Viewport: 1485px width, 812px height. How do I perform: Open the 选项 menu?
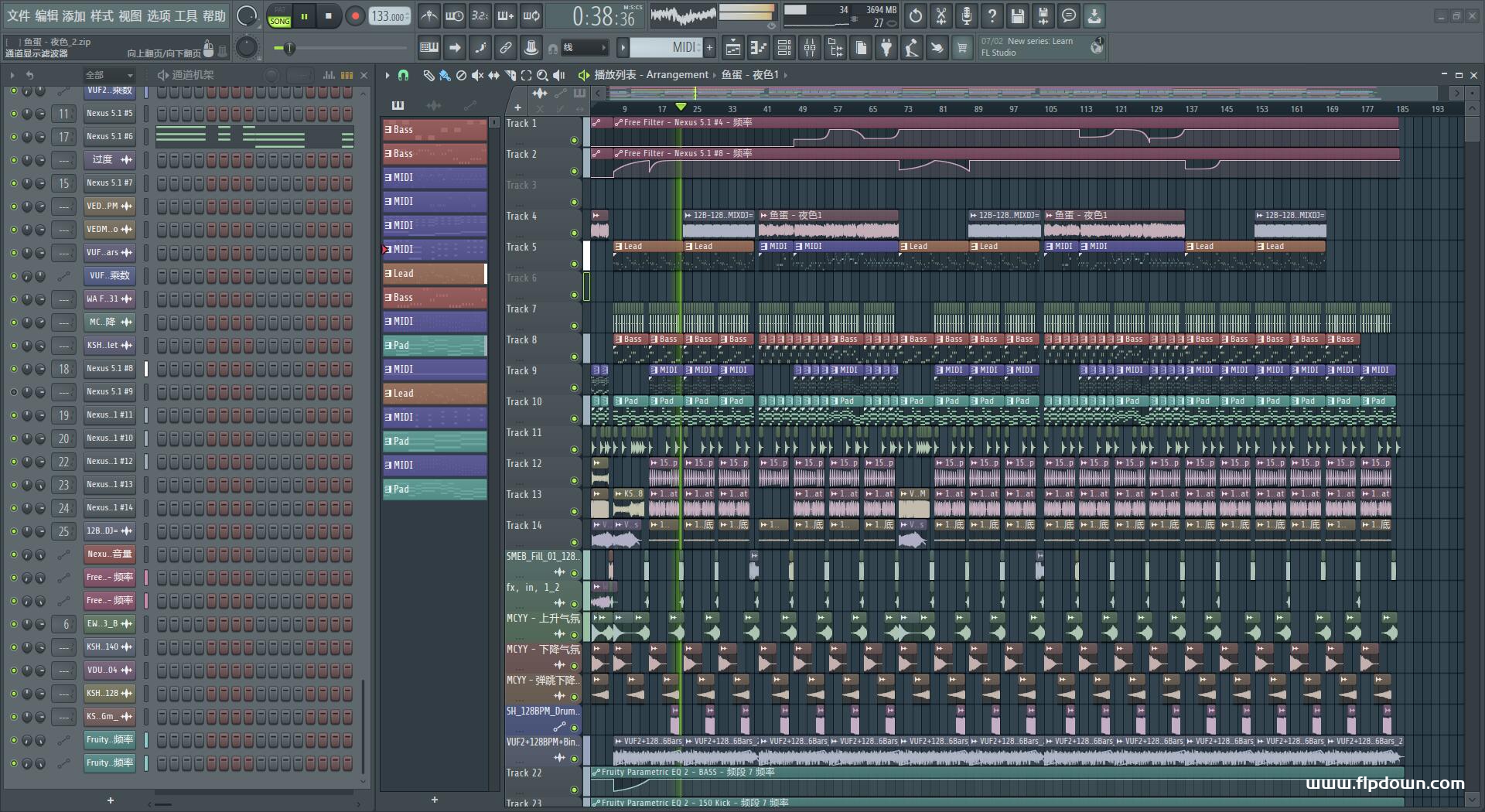pos(159,15)
